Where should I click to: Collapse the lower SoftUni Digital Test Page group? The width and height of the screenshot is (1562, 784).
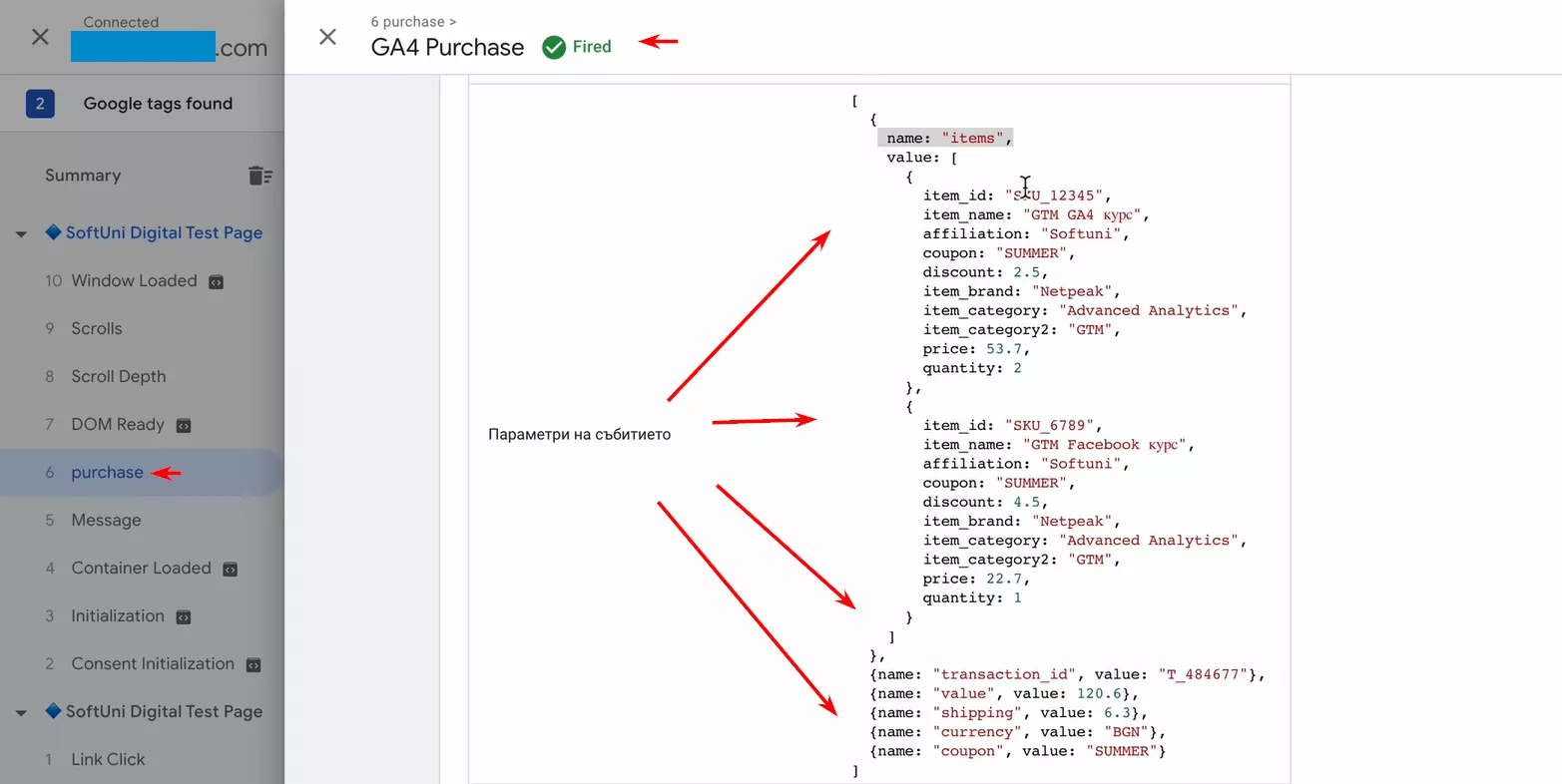[x=21, y=713]
